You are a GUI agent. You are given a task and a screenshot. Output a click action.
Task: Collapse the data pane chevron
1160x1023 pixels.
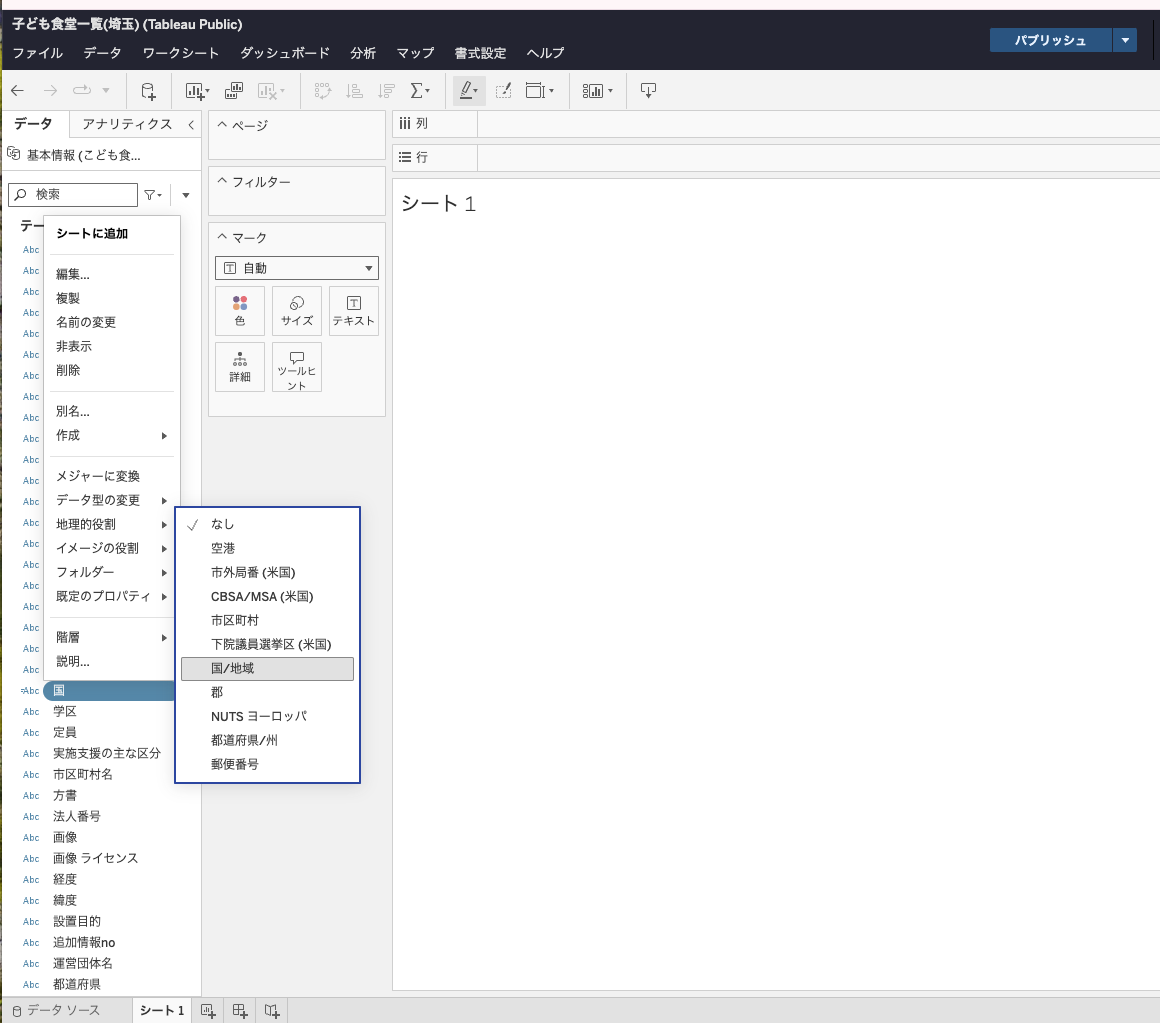click(191, 124)
